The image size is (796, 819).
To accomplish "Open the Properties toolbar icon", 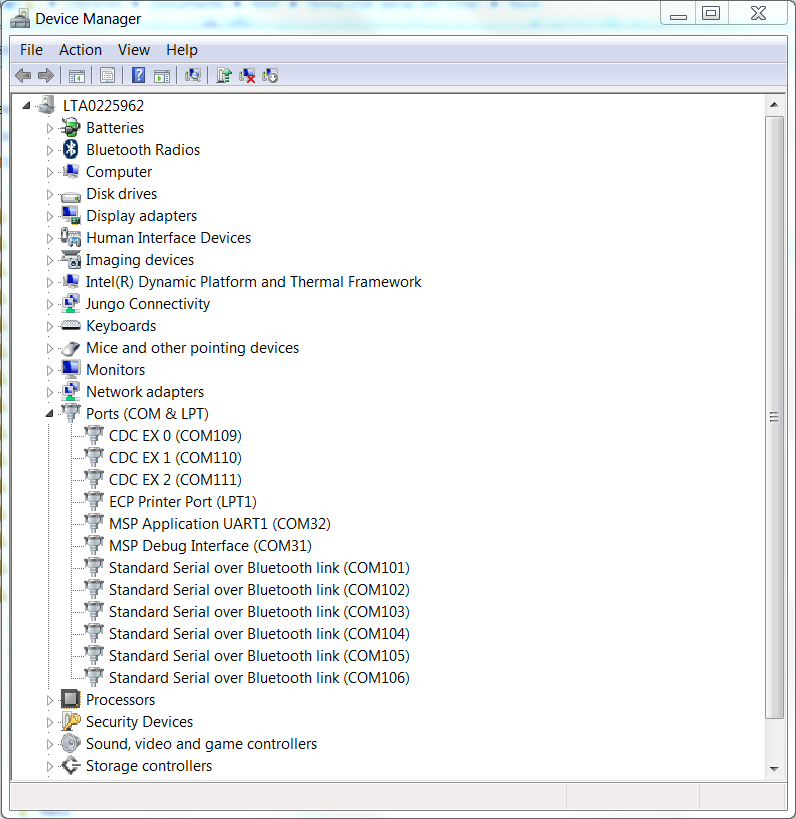I will pyautogui.click(x=108, y=76).
